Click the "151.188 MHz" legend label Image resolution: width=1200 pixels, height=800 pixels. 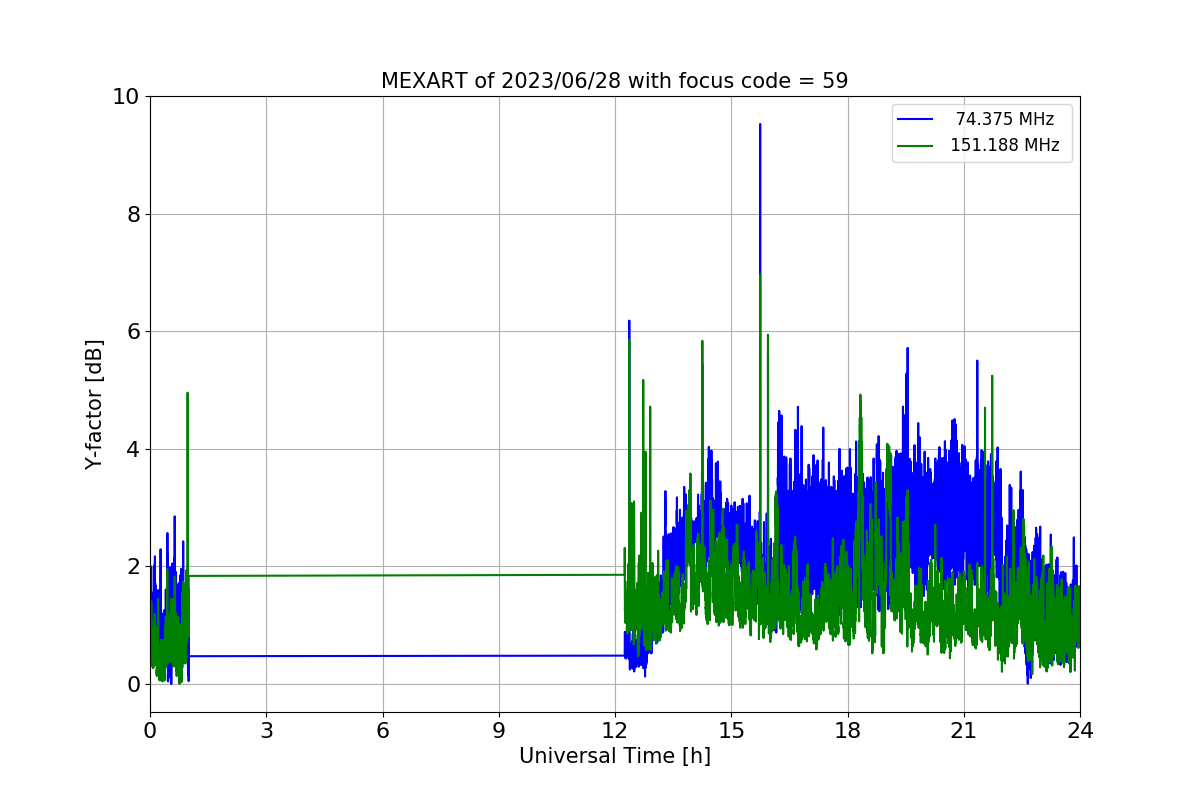click(x=1004, y=146)
